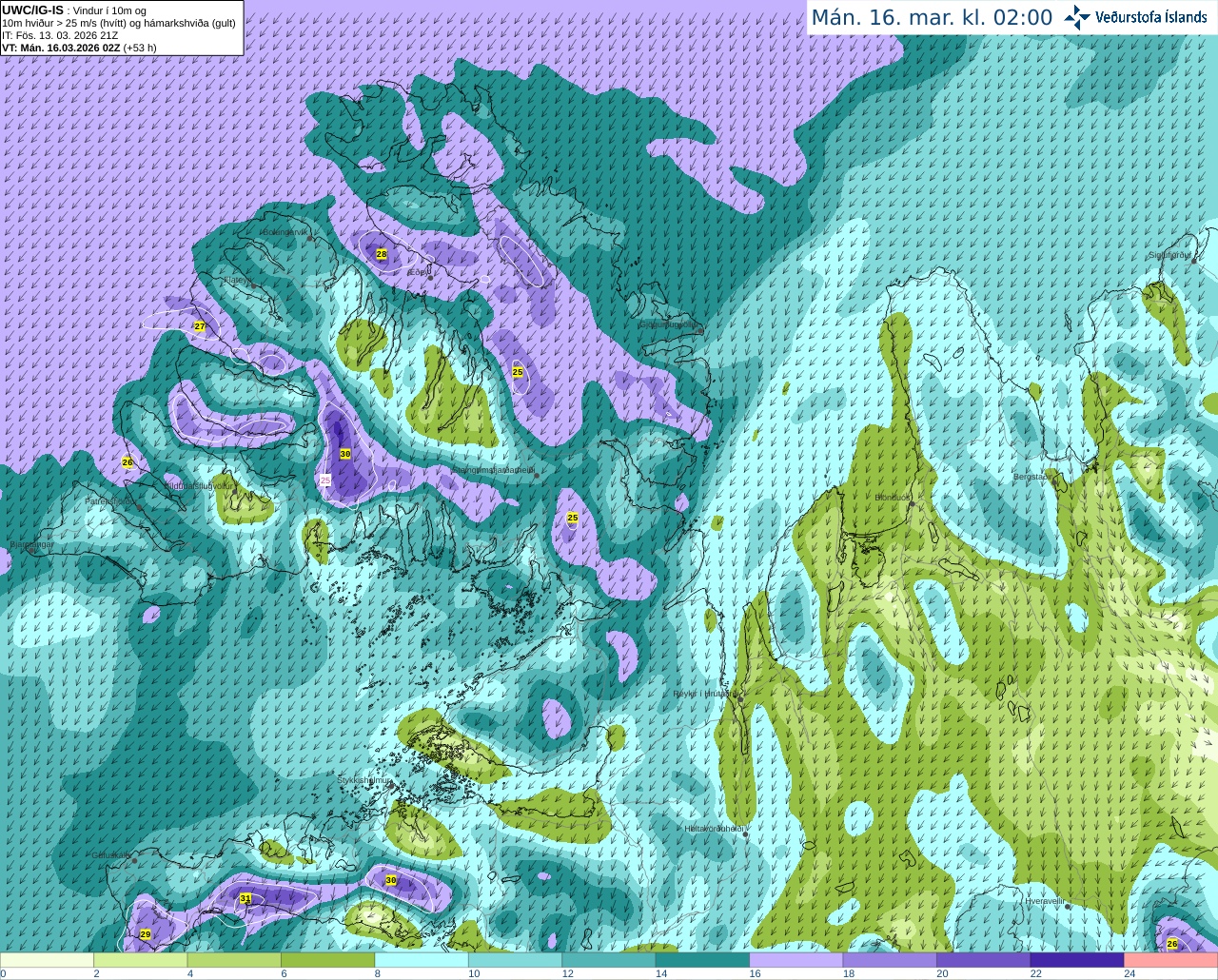The image size is (1218, 980).
Task: Click the yellow gust marker 27
Action: pyautogui.click(x=200, y=326)
